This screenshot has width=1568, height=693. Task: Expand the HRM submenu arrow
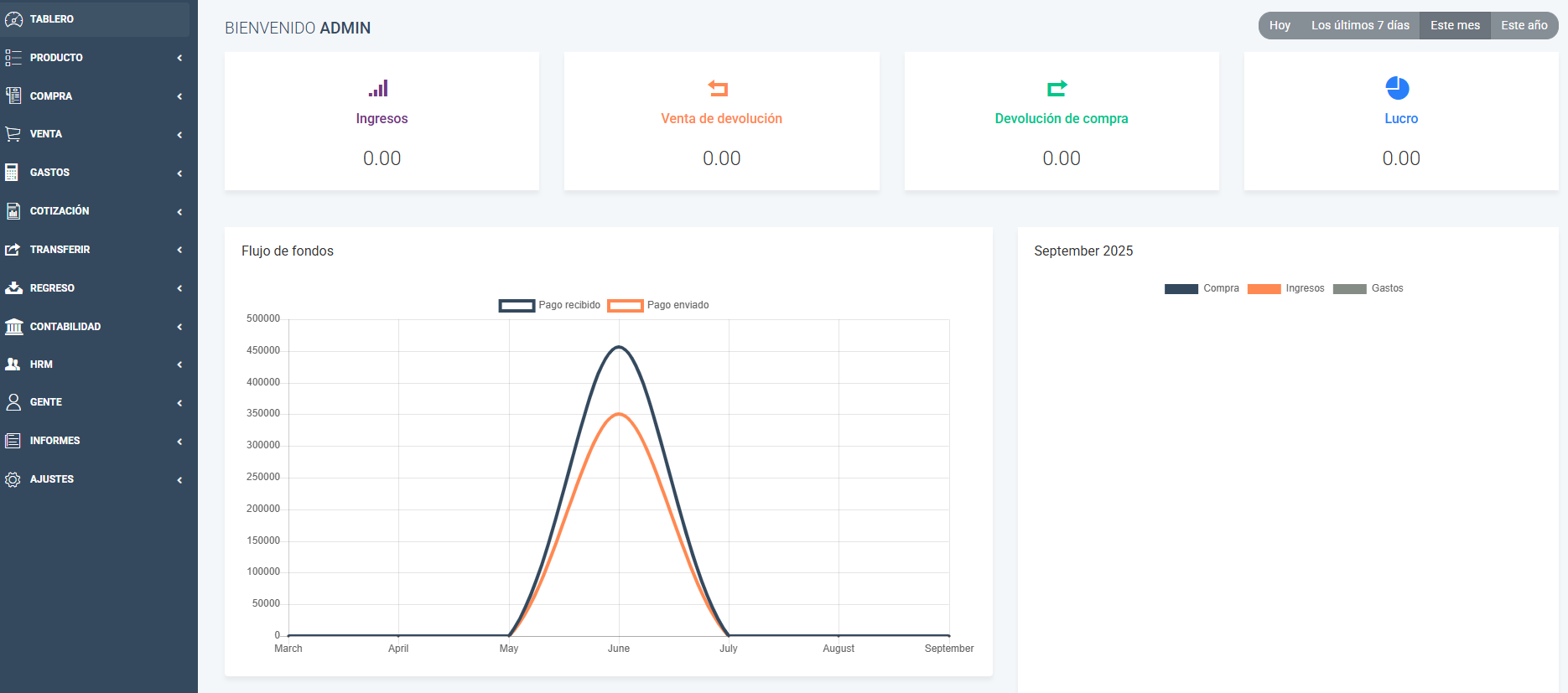(179, 365)
